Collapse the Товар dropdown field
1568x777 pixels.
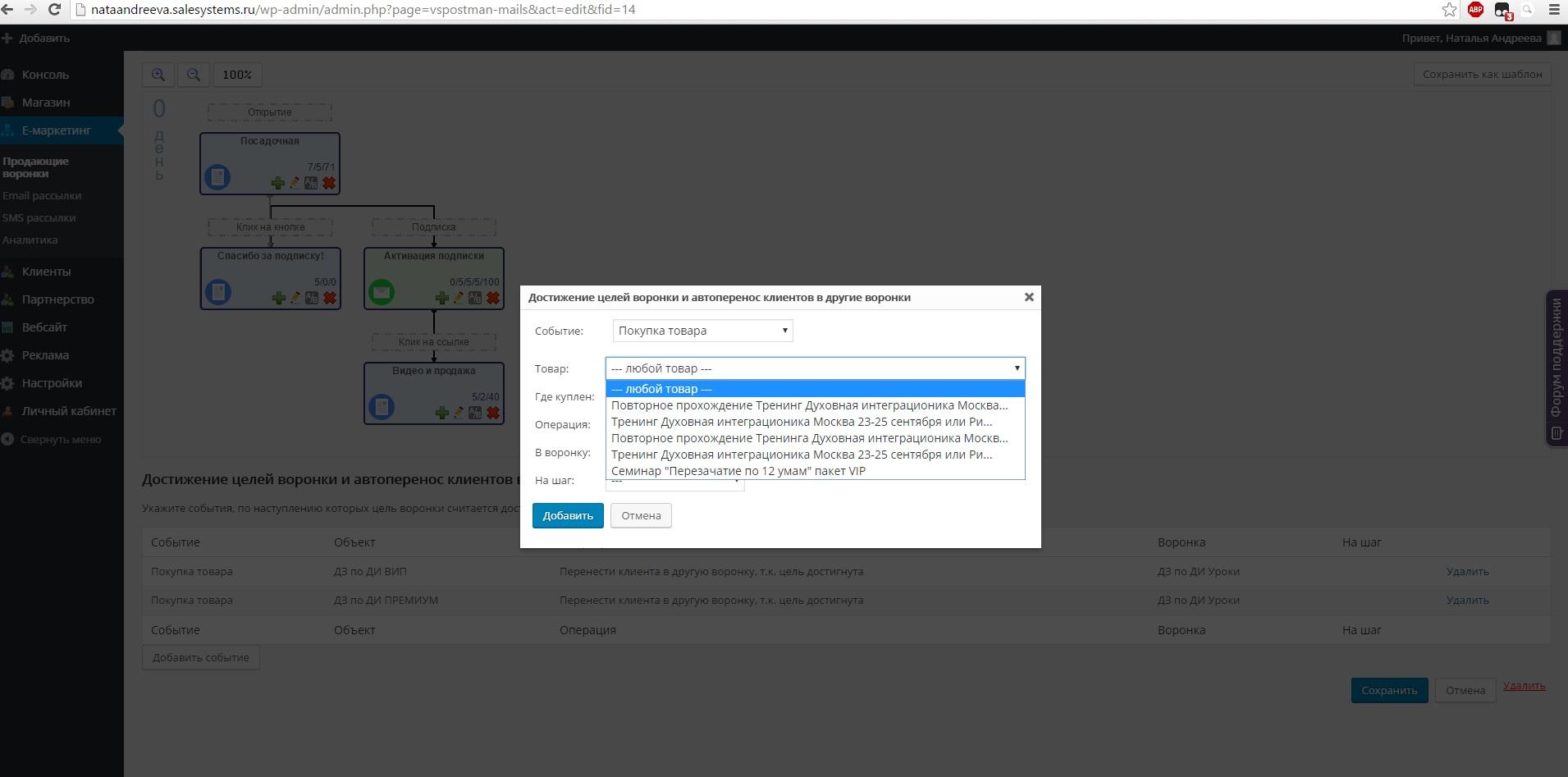[x=815, y=368]
